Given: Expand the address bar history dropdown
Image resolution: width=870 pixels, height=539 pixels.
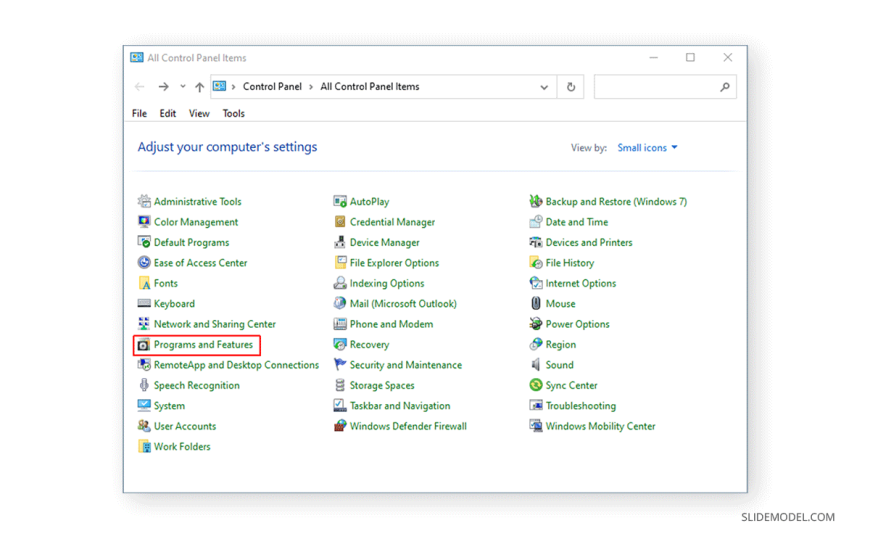Looking at the screenshot, I should pyautogui.click(x=544, y=87).
